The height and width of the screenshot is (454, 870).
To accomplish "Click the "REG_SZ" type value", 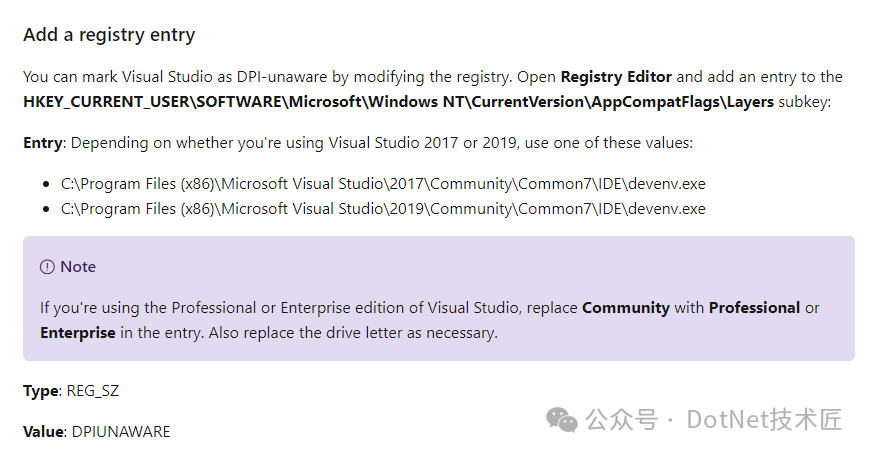I will point(93,390).
